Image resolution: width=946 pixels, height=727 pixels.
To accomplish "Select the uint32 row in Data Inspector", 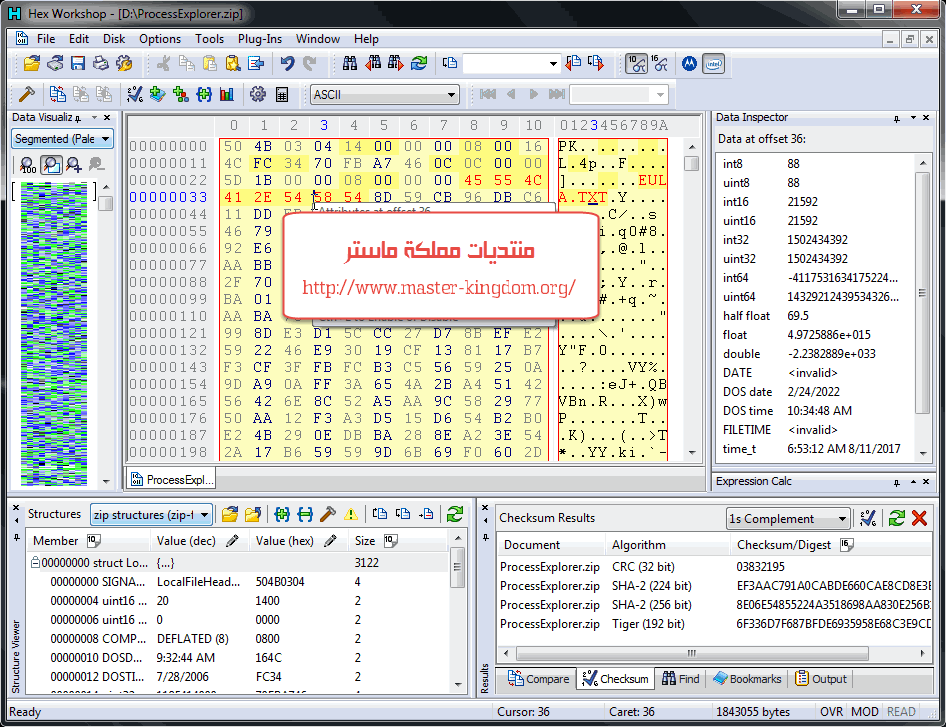I will point(816,259).
